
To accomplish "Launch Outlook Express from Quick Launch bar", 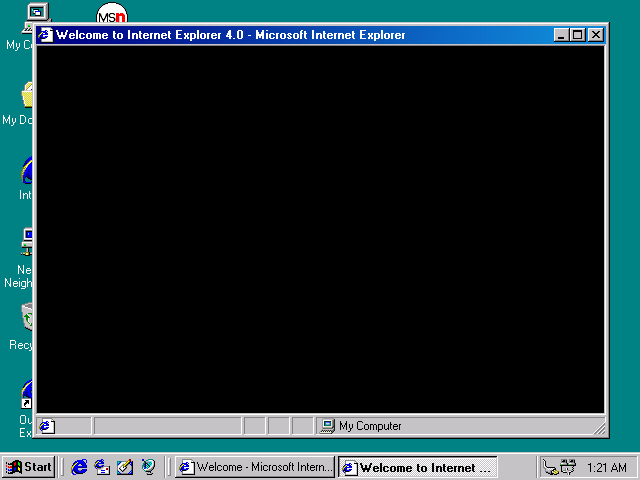I will click(x=102, y=467).
